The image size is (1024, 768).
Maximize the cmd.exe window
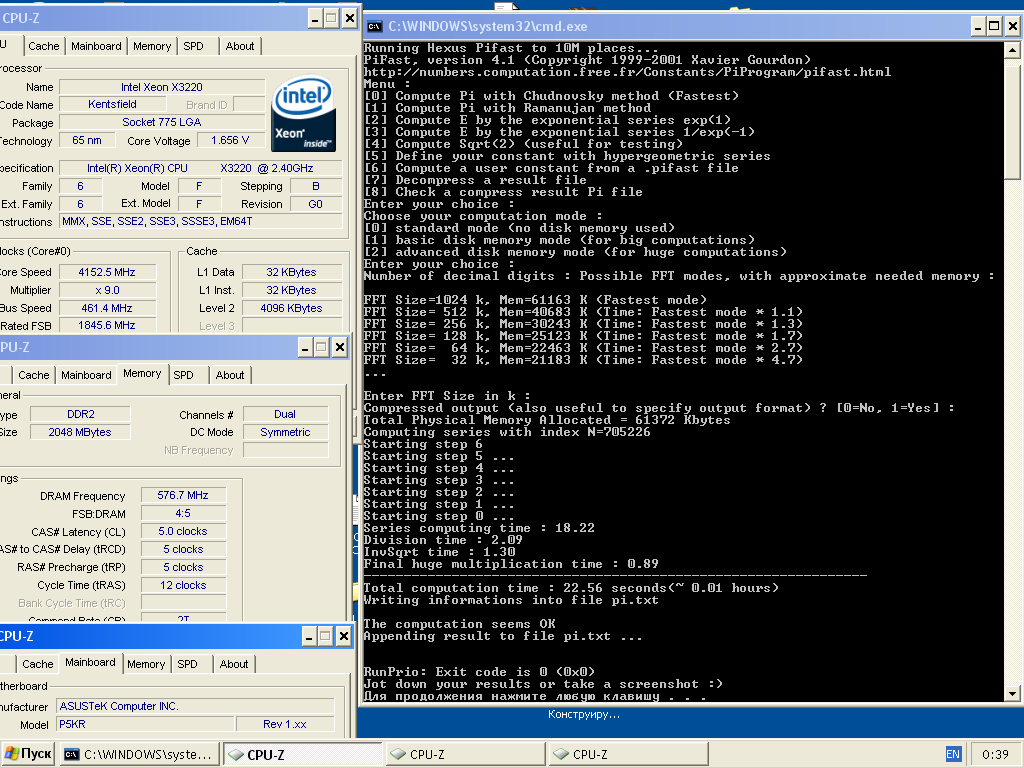coord(994,27)
